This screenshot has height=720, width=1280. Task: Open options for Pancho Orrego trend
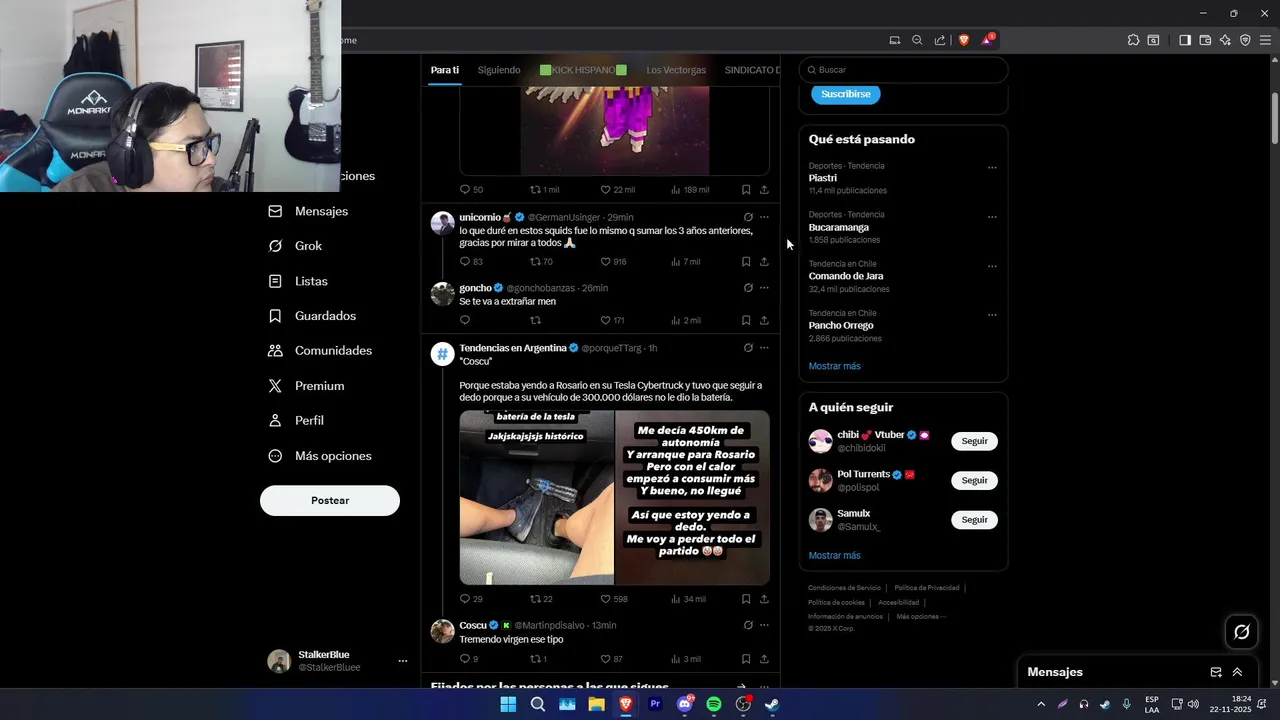(x=992, y=315)
